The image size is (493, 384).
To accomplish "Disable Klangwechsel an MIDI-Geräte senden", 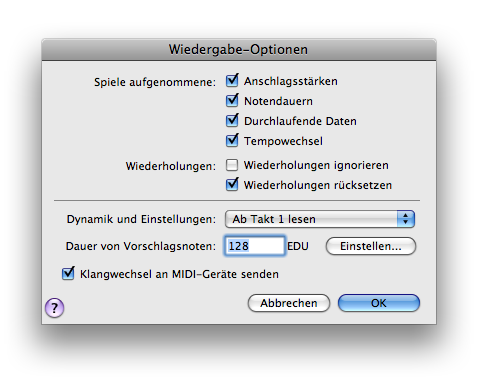I will 68,274.
